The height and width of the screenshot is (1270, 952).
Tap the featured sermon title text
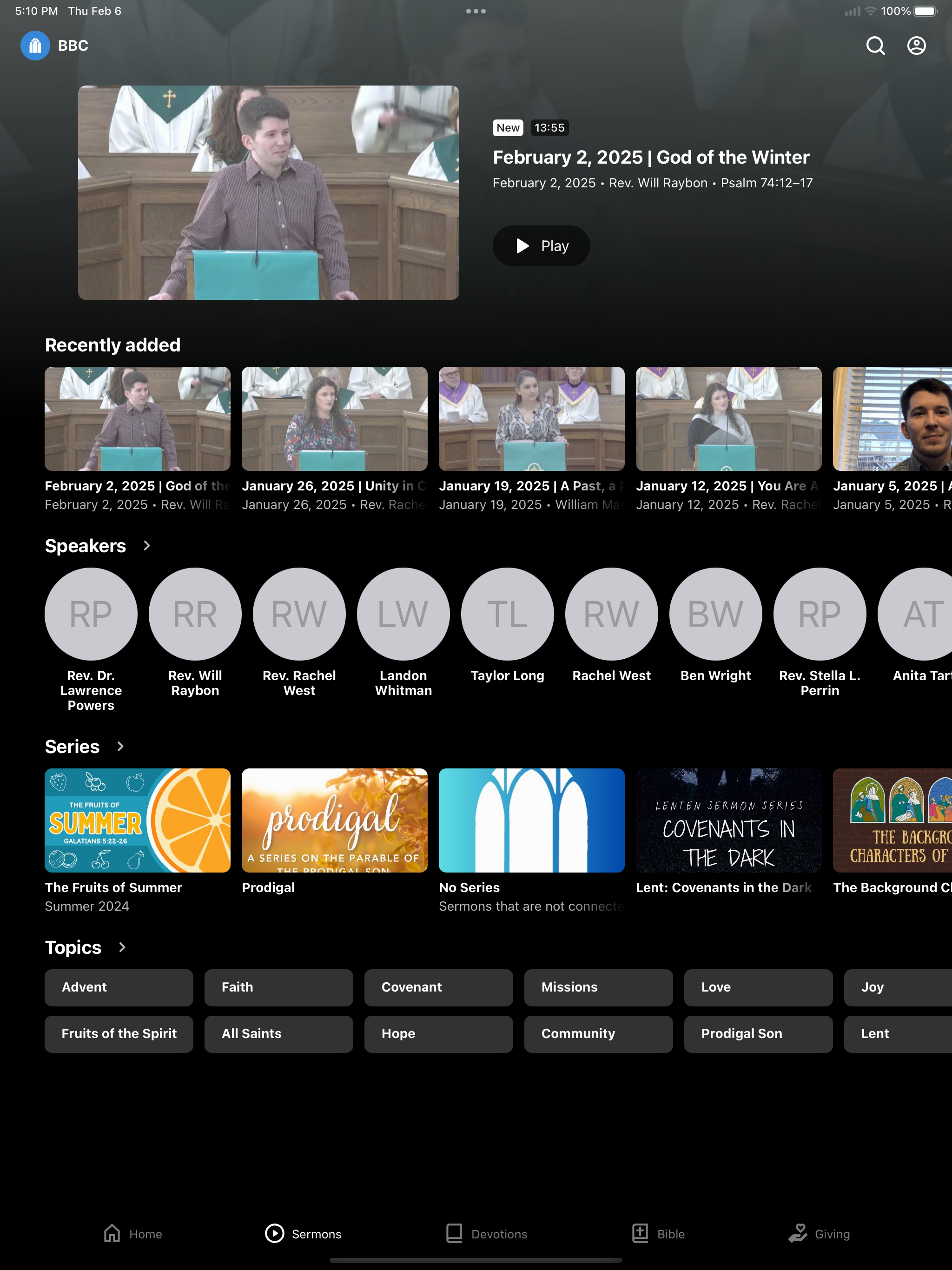[x=651, y=157]
